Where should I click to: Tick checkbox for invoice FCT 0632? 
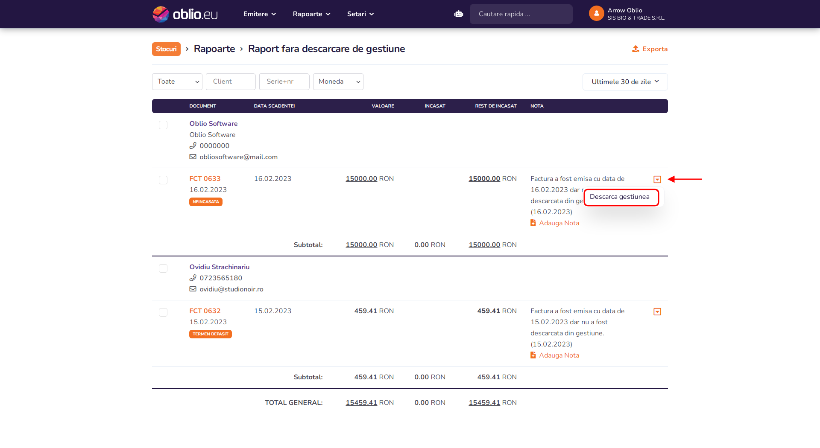(163, 312)
